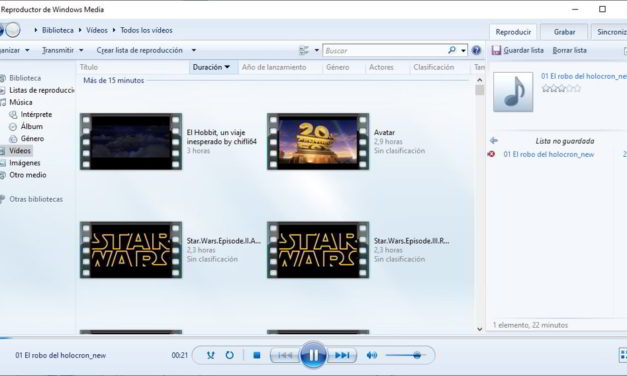Select Intérprete under Música
Image resolution: width=627 pixels, height=376 pixels.
tap(36, 114)
